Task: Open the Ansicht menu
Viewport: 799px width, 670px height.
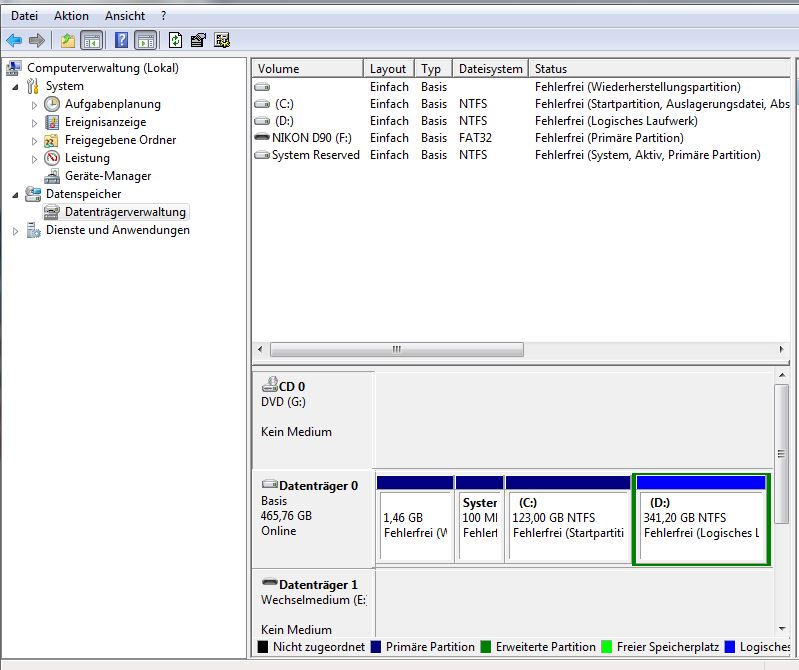Action: pos(125,16)
